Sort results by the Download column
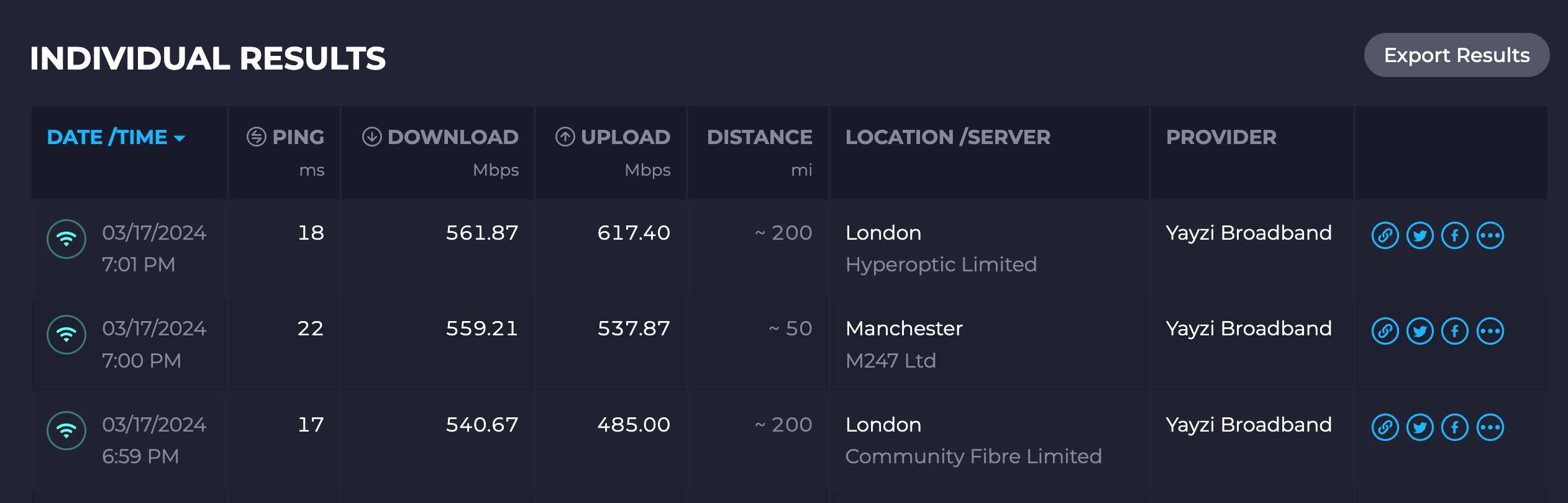Image resolution: width=1568 pixels, height=503 pixels. [440, 137]
